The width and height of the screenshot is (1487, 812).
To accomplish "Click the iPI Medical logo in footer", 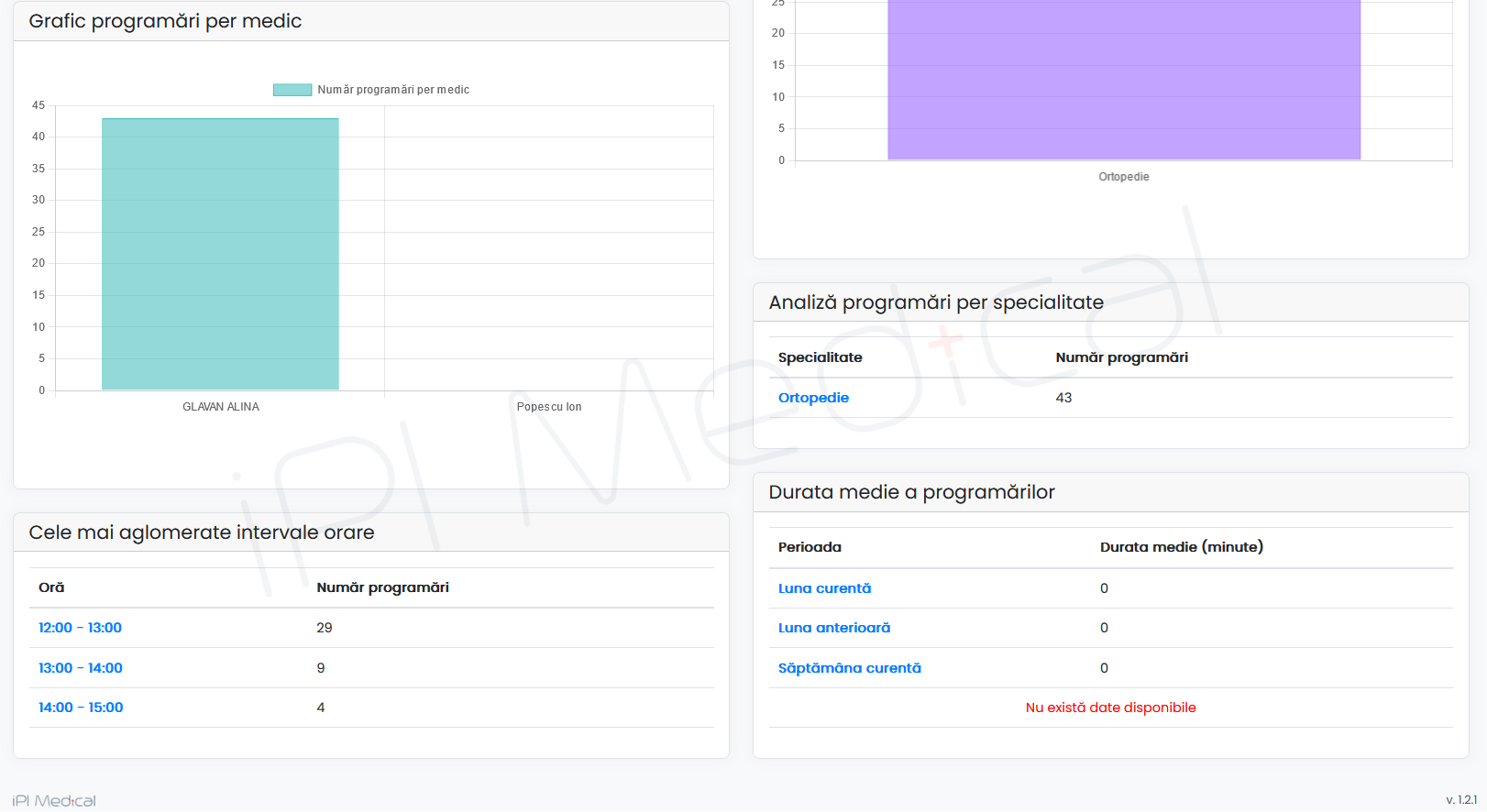I will tap(54, 801).
